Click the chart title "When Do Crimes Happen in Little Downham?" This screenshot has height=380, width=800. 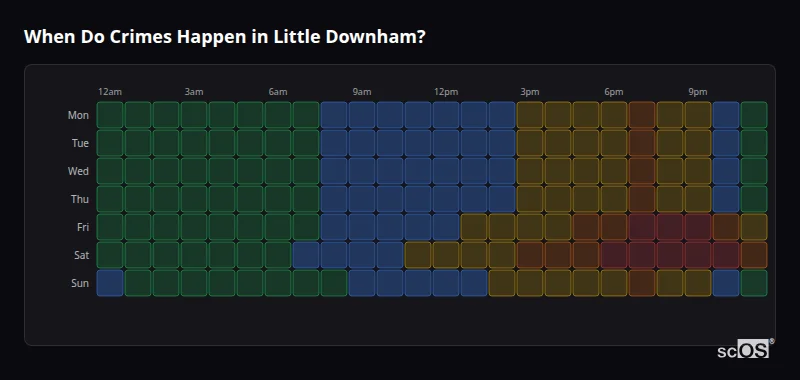(224, 37)
